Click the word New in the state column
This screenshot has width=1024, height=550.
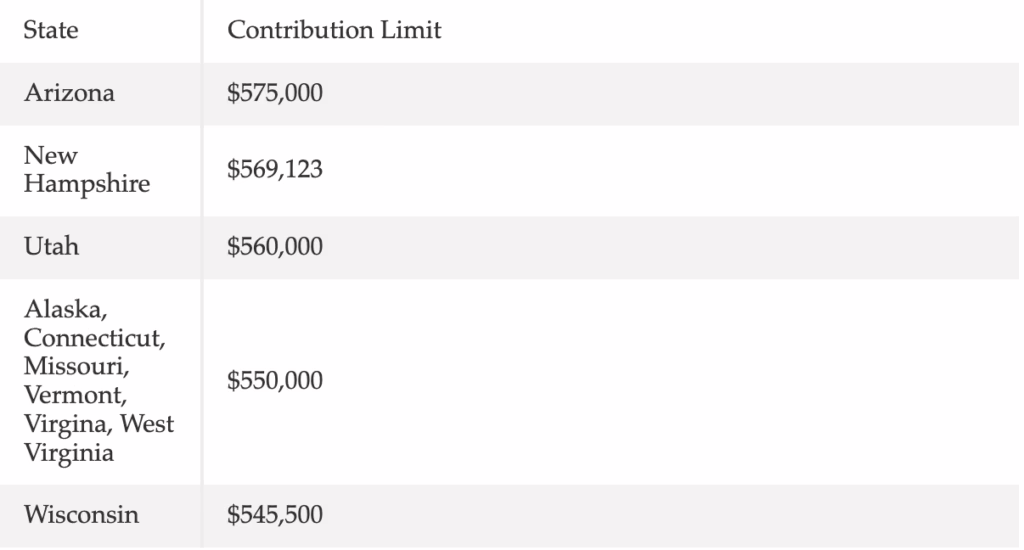pyautogui.click(x=51, y=156)
